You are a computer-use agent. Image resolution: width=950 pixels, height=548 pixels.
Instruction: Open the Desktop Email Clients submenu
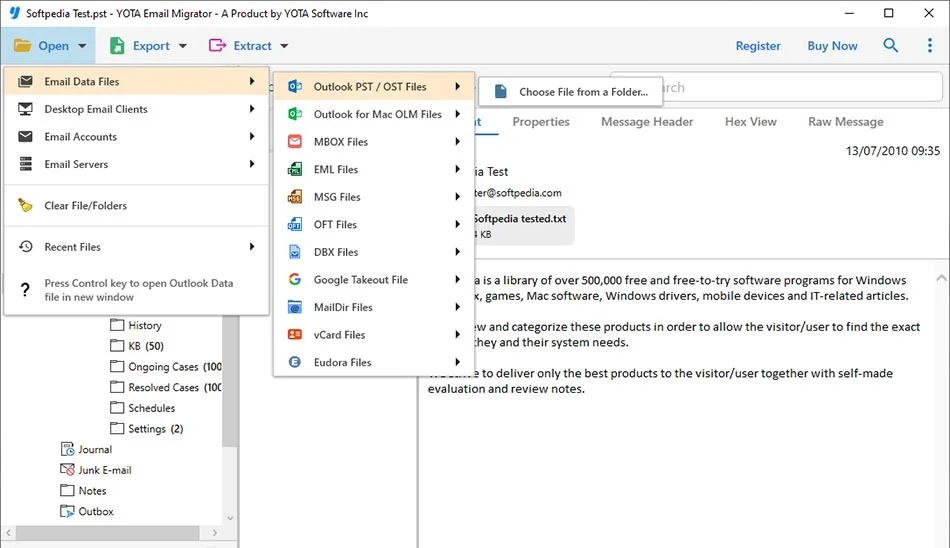pyautogui.click(x=136, y=109)
